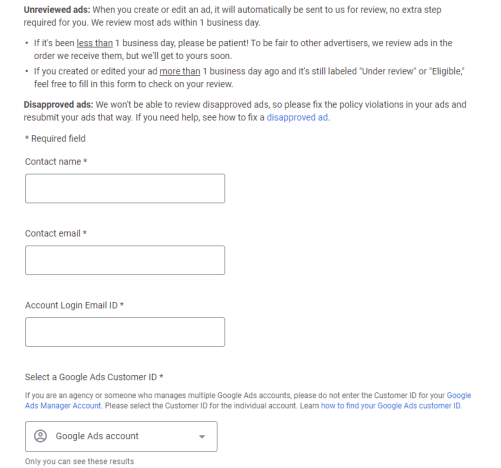Viewport: 501px width, 468px height.
Task: Open 'how to find your Google Ads customer ID'
Action: pyautogui.click(x=391, y=406)
